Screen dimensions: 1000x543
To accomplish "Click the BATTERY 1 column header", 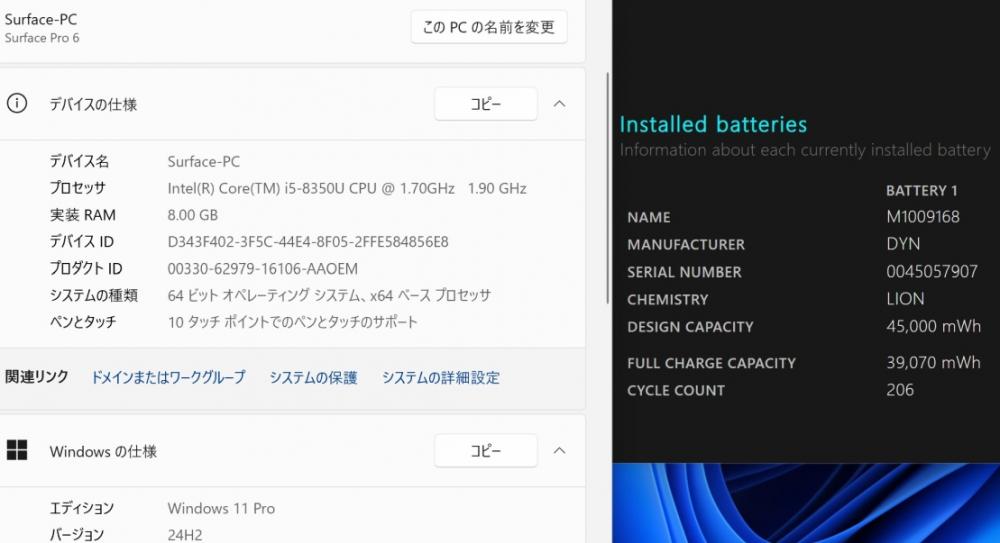I will [x=922, y=190].
